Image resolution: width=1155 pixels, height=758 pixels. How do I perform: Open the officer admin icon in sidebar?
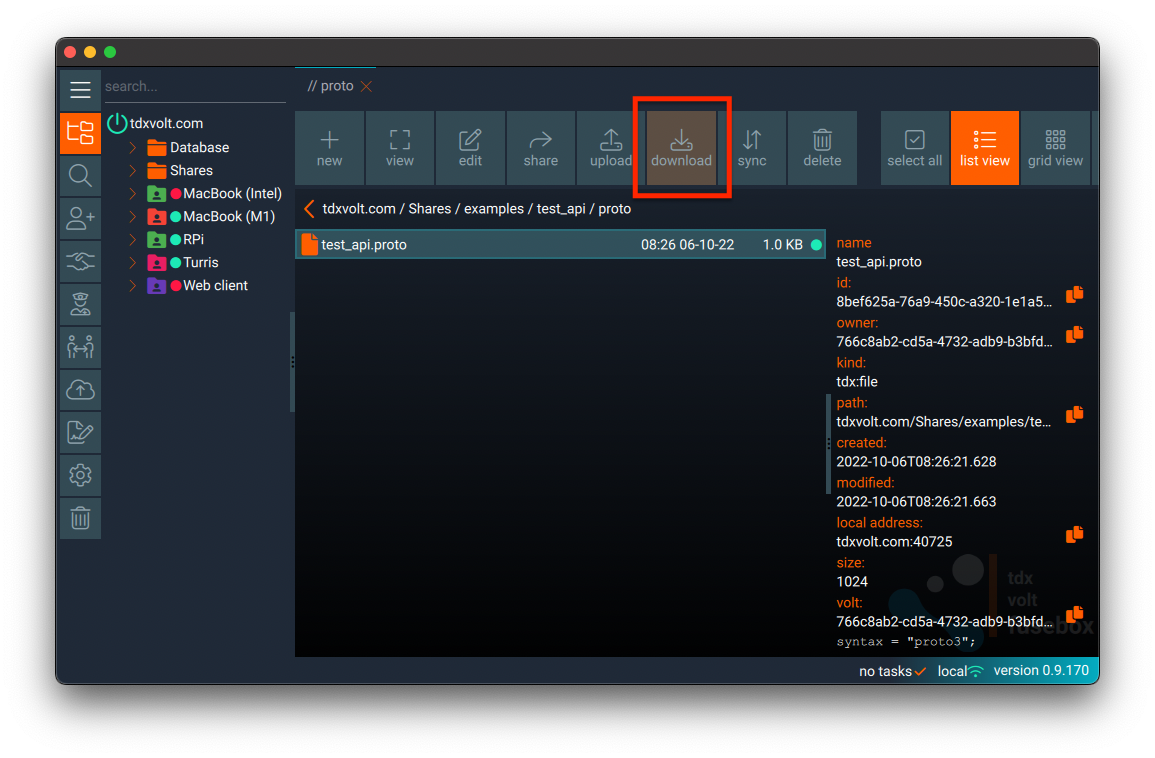tap(80, 304)
